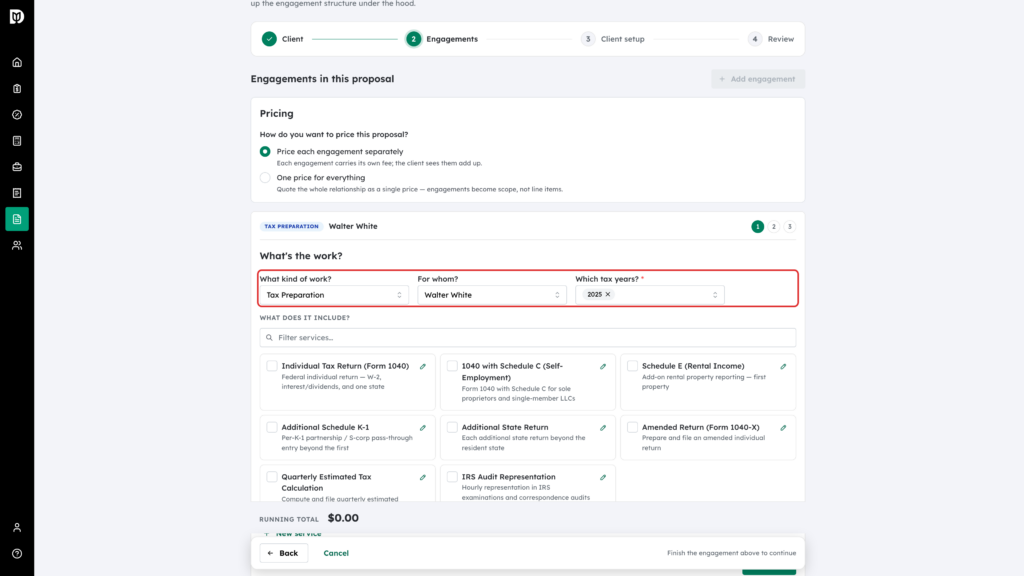Edit the Quarterly Estimated Tax Calculation service
The height and width of the screenshot is (576, 1024).
(423, 477)
